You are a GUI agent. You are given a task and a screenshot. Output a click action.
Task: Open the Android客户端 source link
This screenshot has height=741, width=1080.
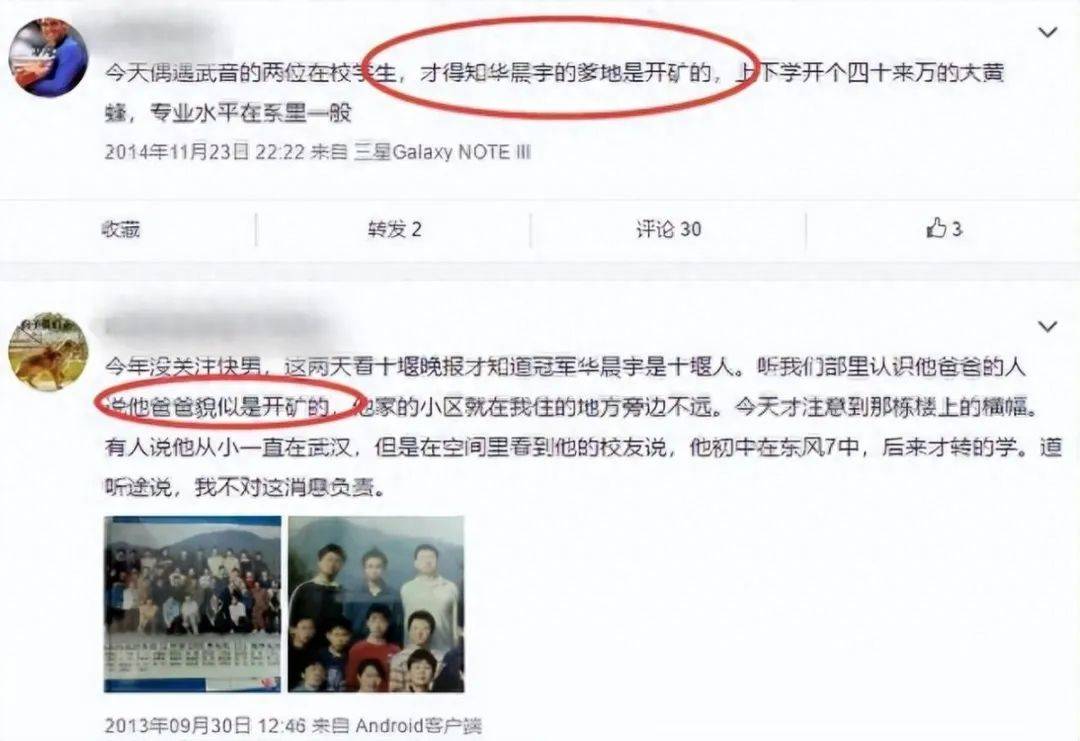click(419, 724)
